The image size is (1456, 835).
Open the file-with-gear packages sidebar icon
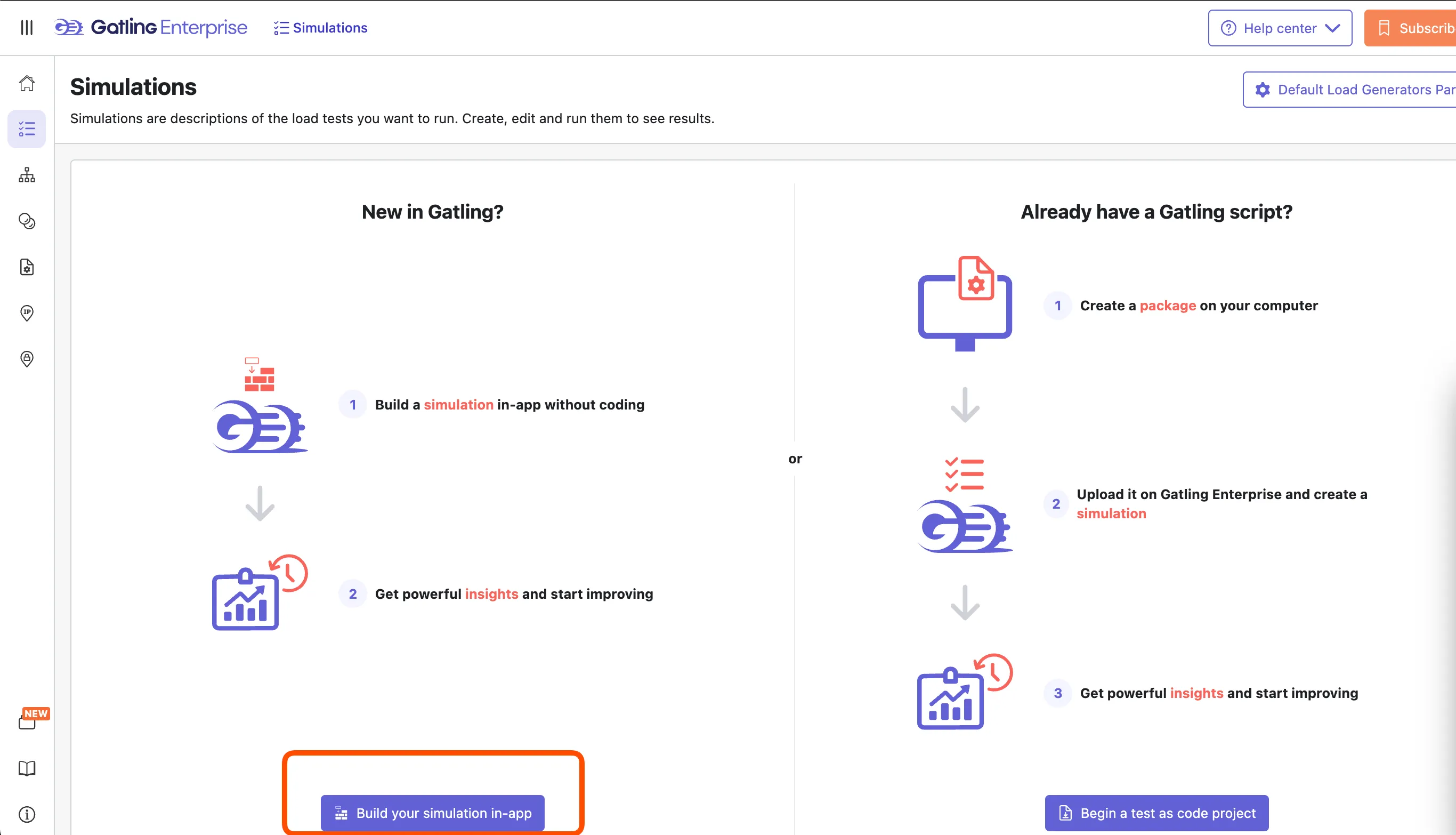[x=27, y=267]
